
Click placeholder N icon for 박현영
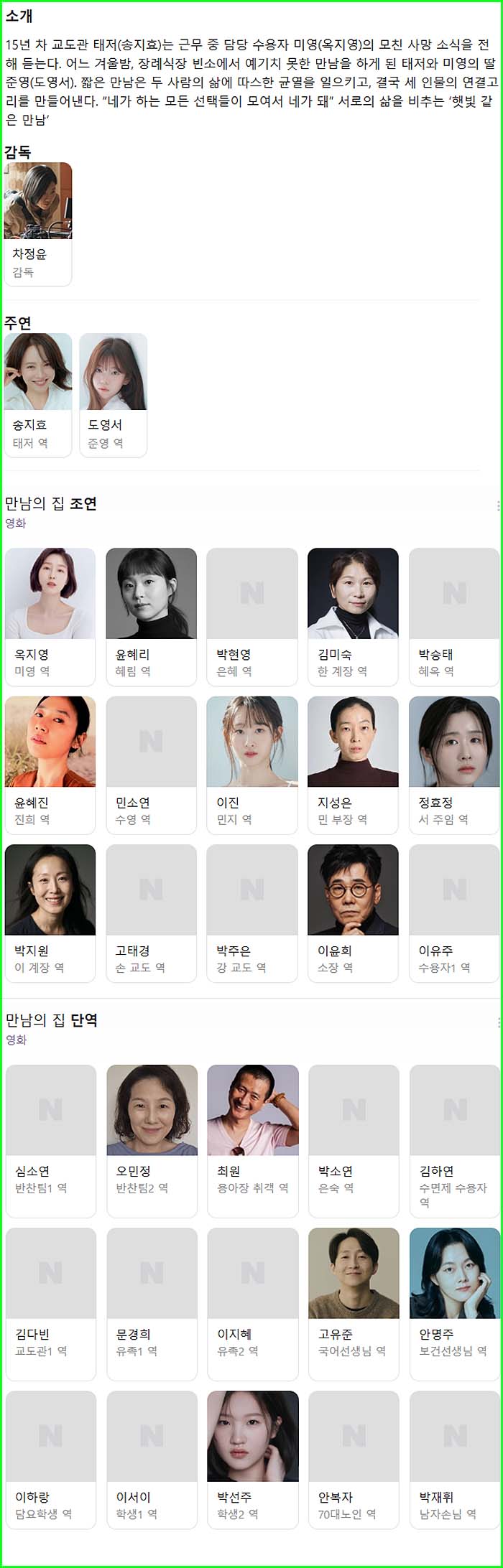(252, 593)
